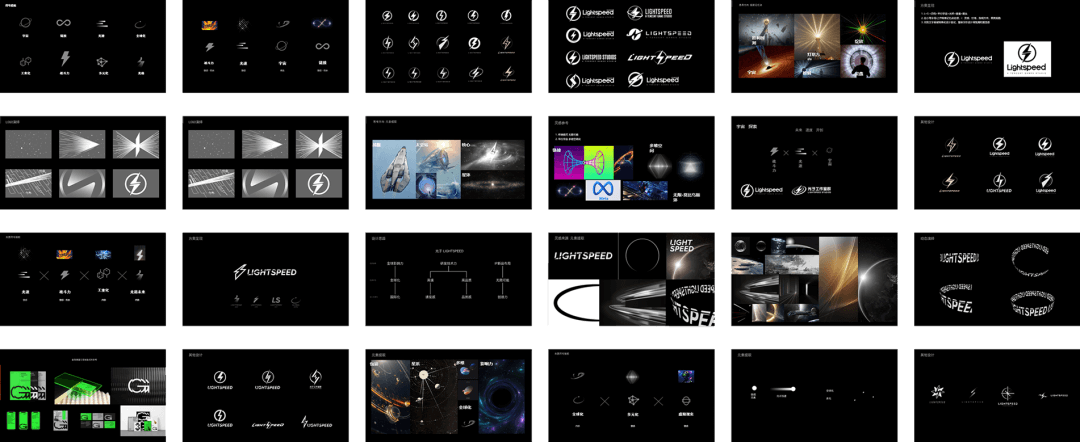The image size is (1080, 442).
Task: Click the green-yellow wormhole grid image
Action: (x=598, y=162)
